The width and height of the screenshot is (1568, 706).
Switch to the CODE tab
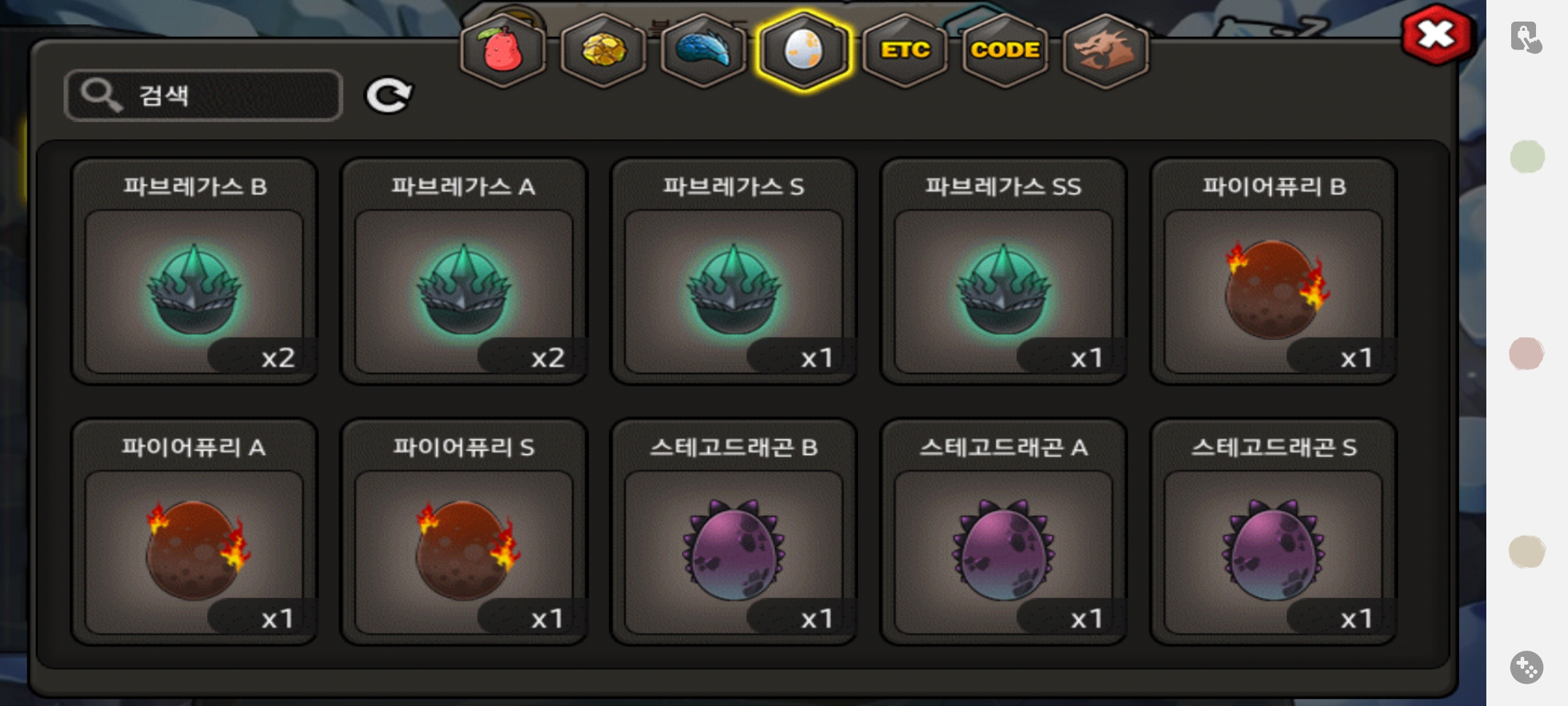click(1005, 50)
